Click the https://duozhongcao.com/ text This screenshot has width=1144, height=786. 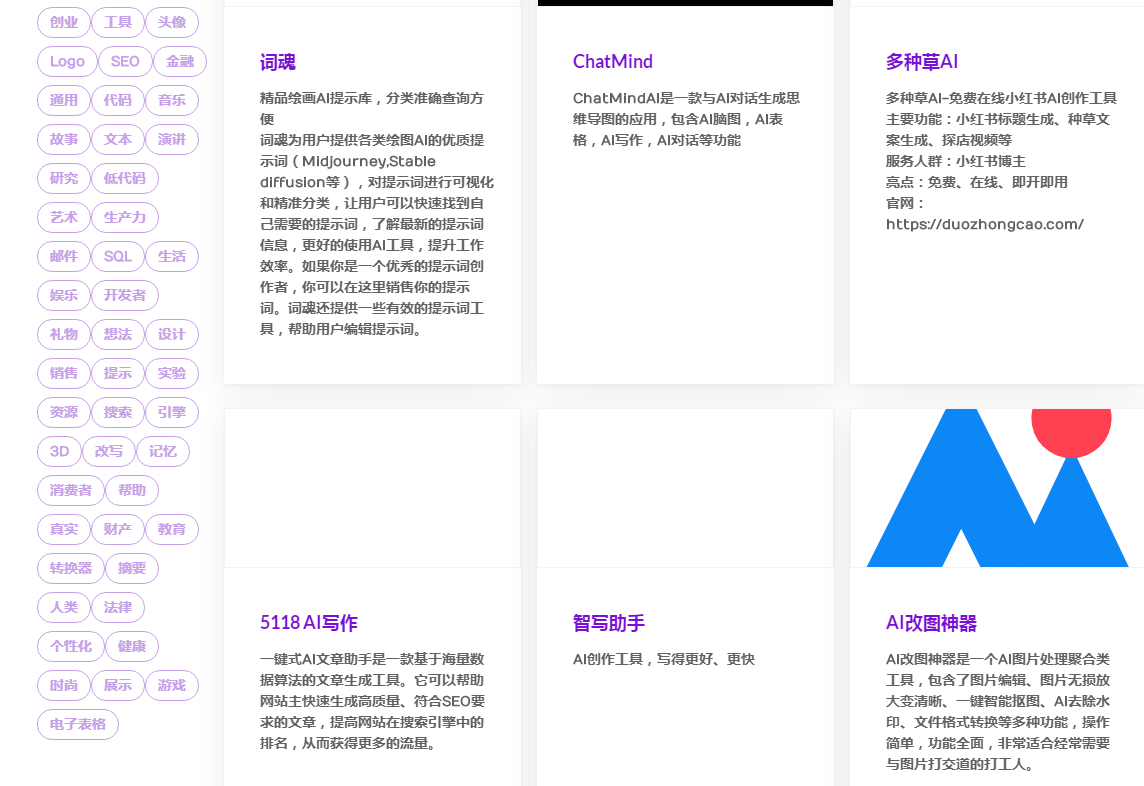point(984,224)
